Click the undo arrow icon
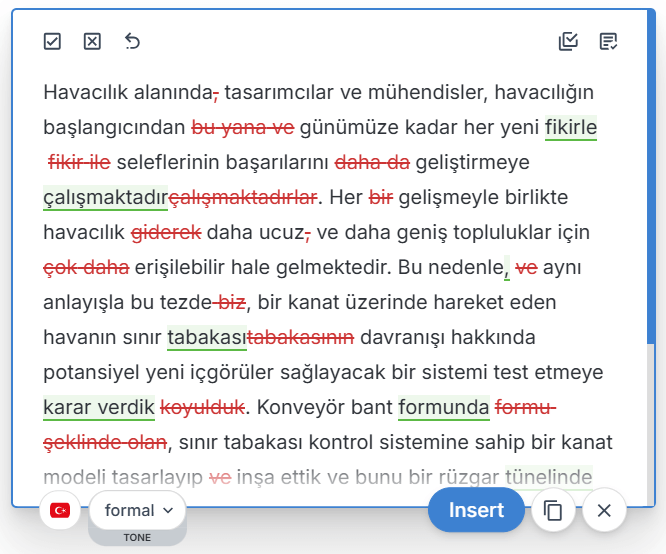Image resolution: width=666 pixels, height=554 pixels. click(x=132, y=41)
